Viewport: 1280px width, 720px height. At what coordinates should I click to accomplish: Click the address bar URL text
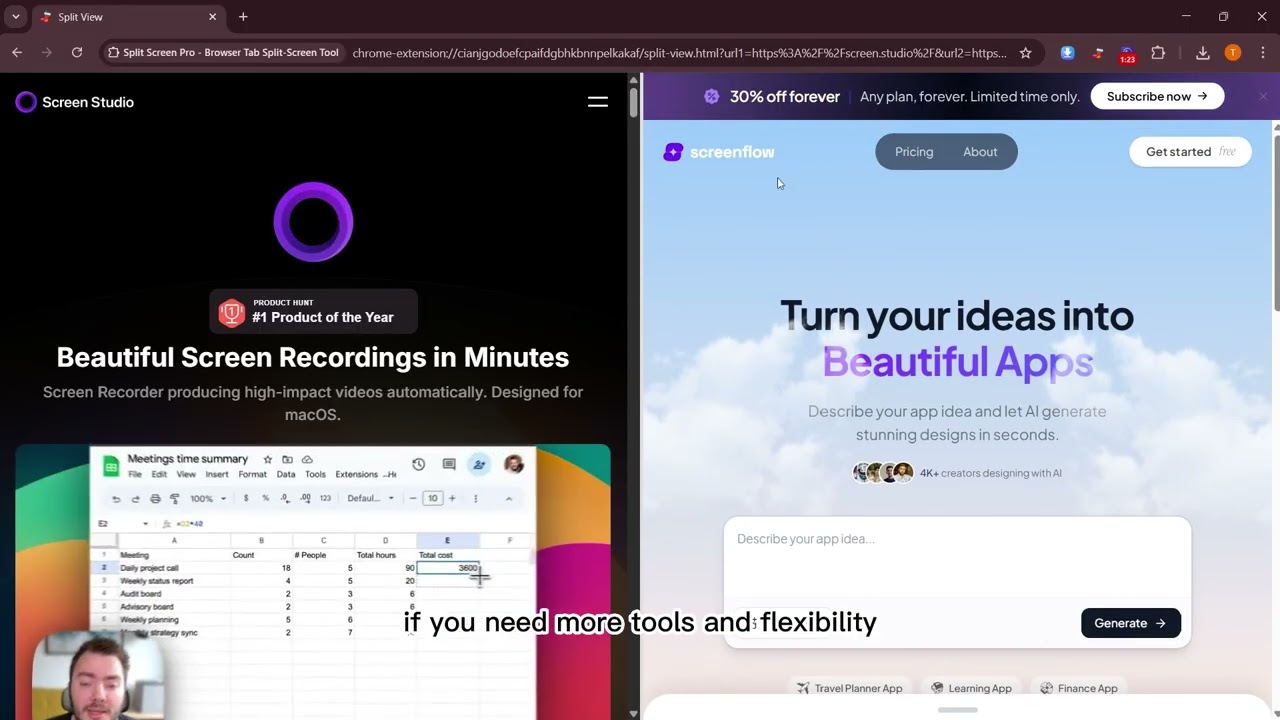(x=680, y=53)
